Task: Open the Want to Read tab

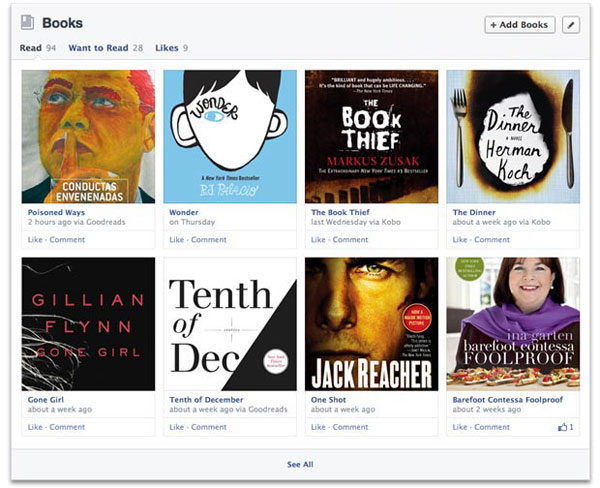Action: coord(106,48)
